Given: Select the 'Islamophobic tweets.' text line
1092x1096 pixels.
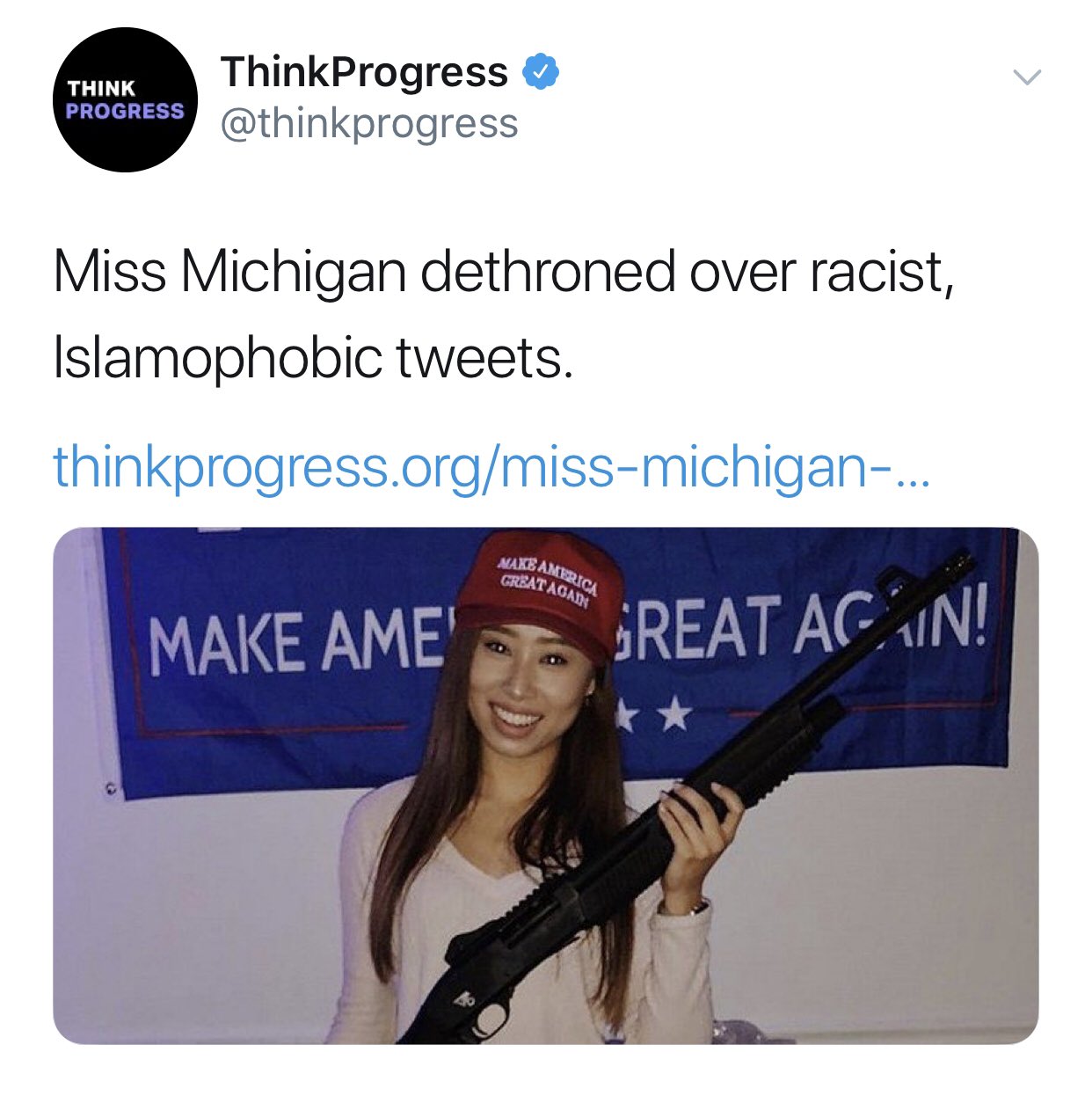Looking at the screenshot, I should (313, 359).
